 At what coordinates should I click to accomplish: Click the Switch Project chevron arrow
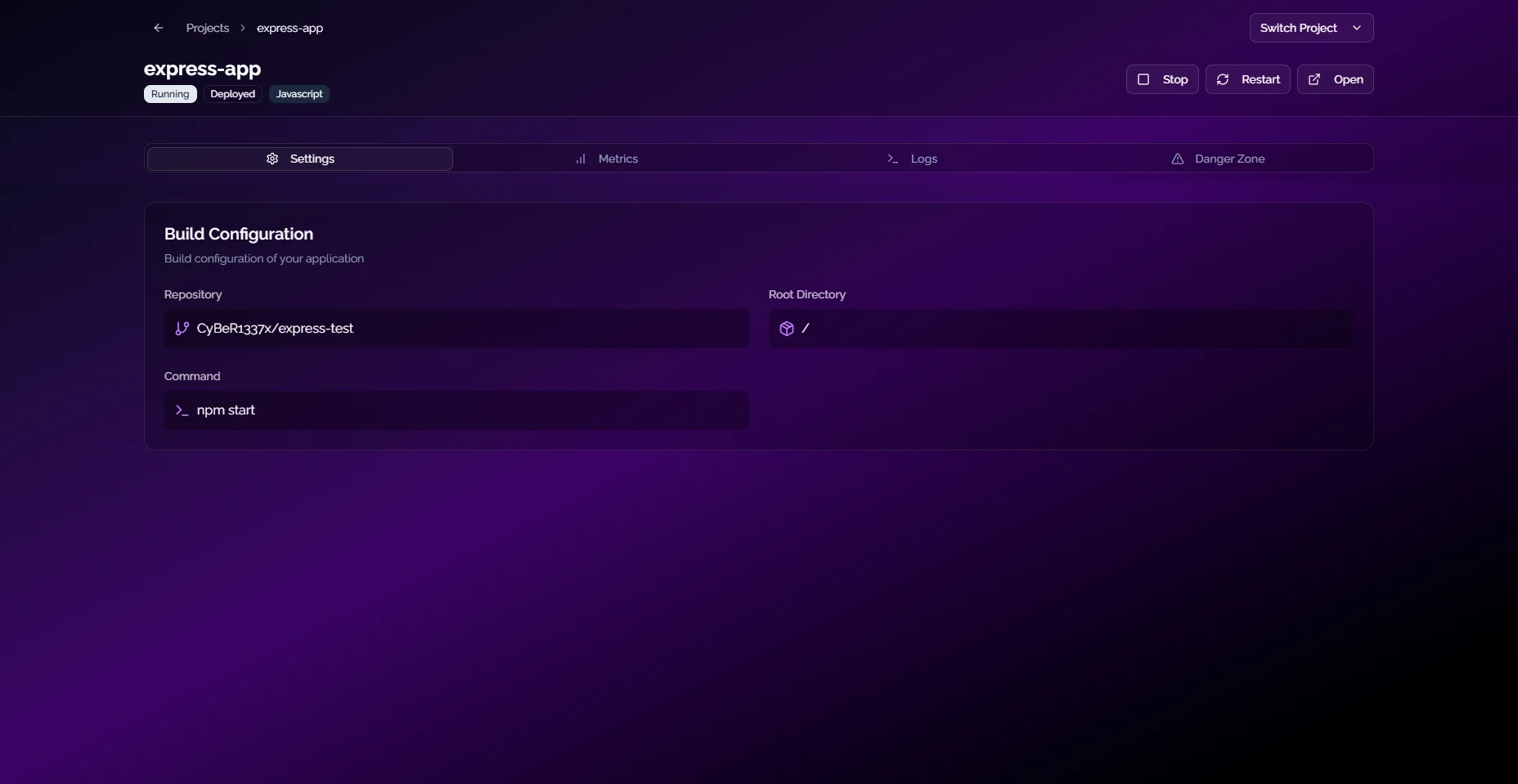pyautogui.click(x=1357, y=28)
